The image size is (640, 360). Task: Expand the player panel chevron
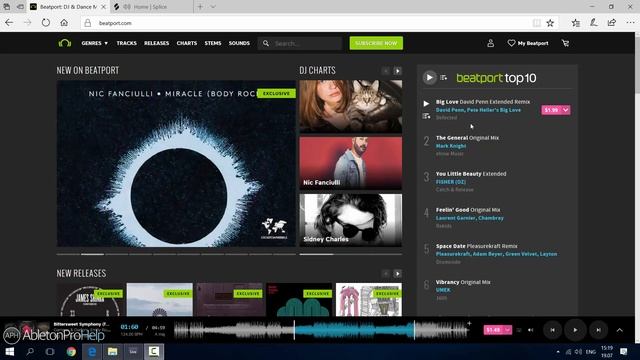click(620, 330)
